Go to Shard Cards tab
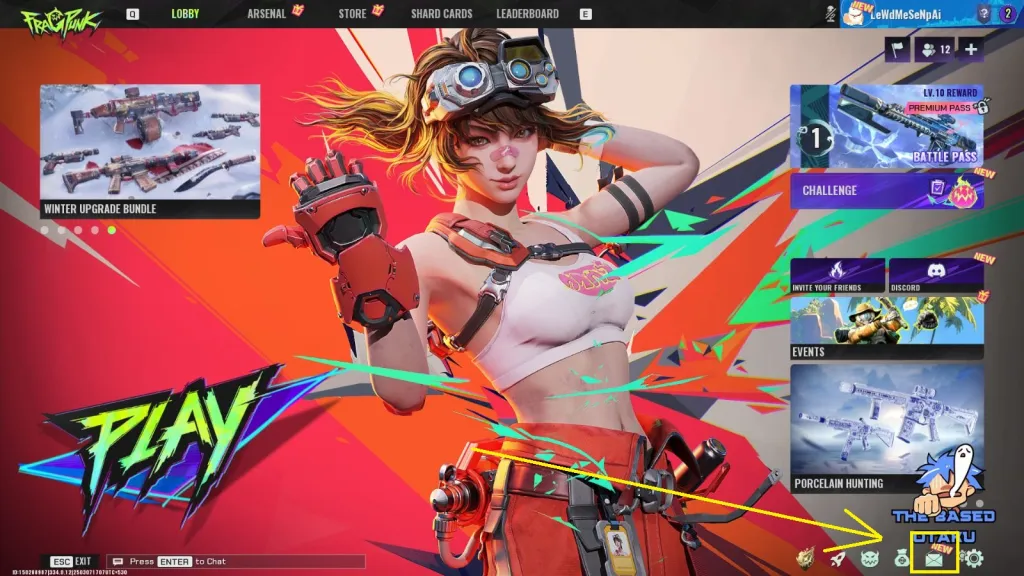1024x576 pixels. [441, 14]
